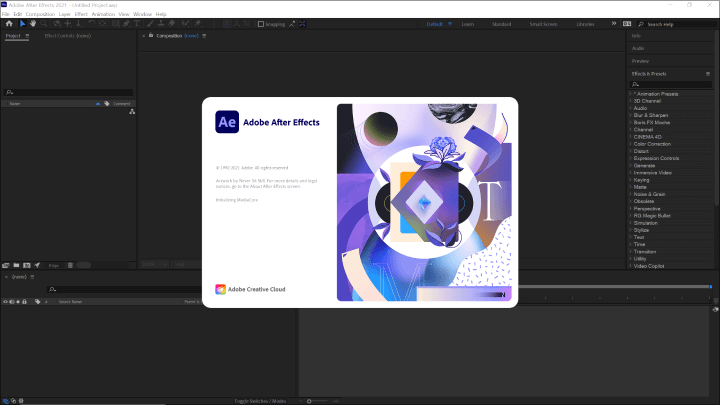Click the Project panel search field
Viewport: 720px width, 405px height.
tap(69, 92)
